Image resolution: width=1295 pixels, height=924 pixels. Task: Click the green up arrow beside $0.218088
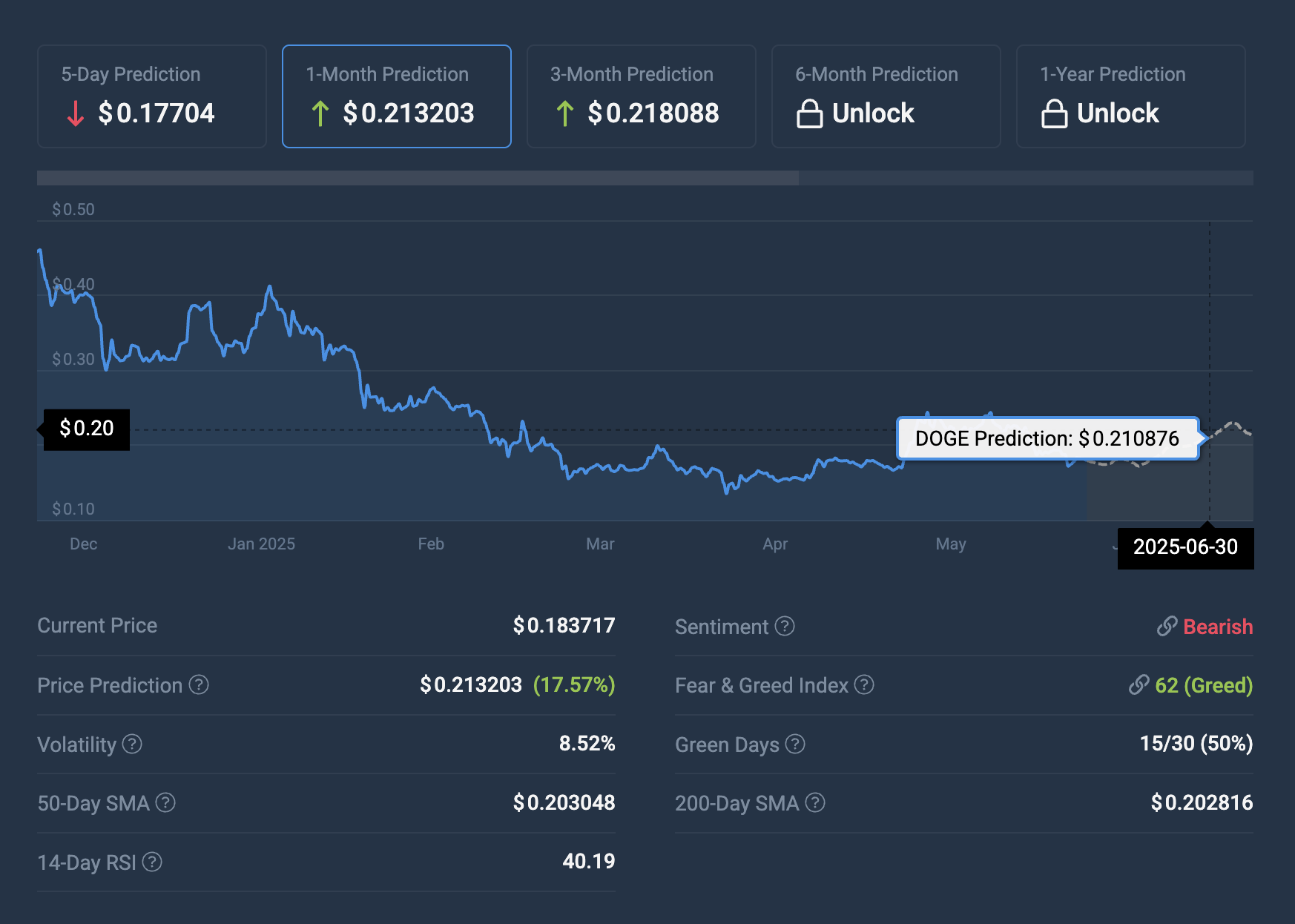pos(564,113)
